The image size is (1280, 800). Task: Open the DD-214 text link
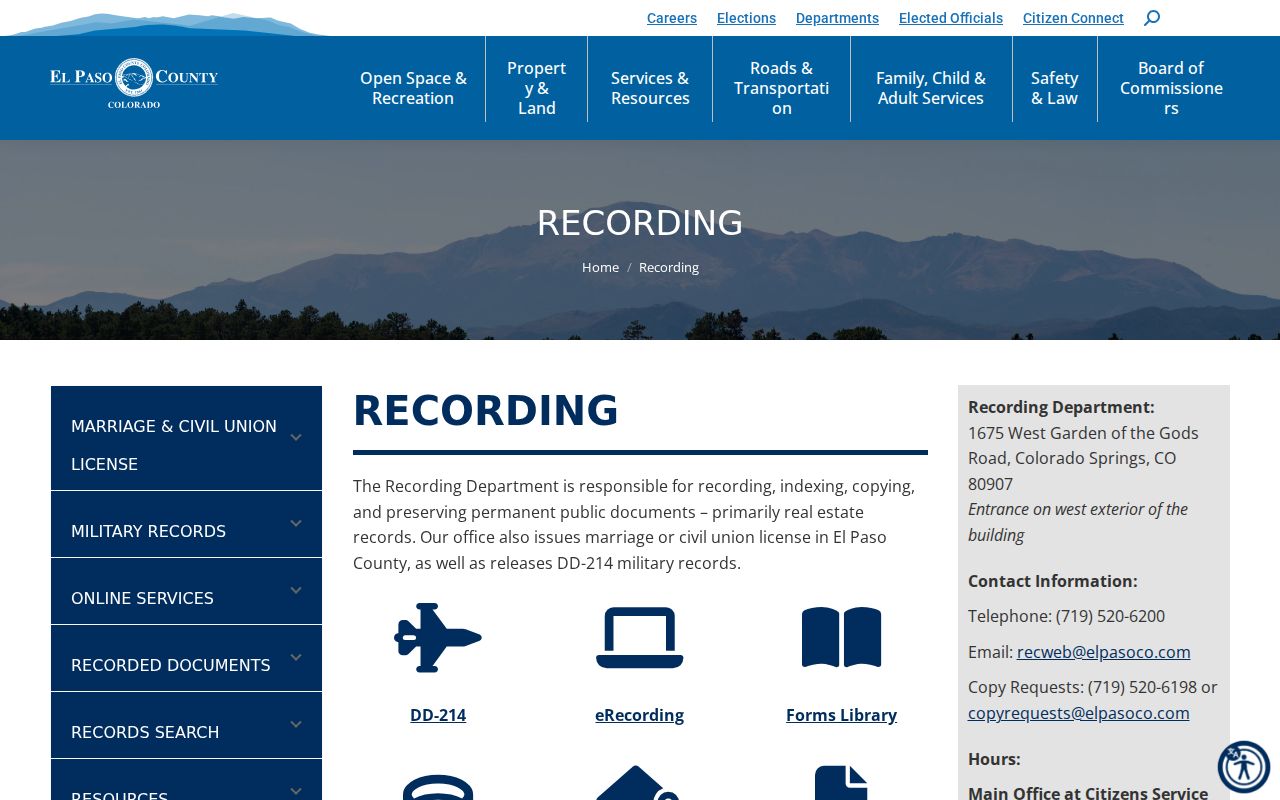(438, 715)
